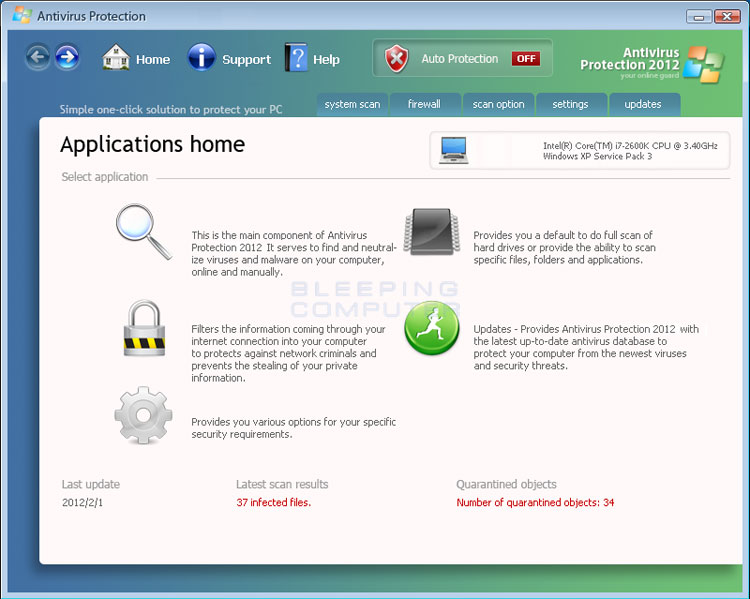The image size is (750, 599).
Task: Click the Help book icon
Action: [x=296, y=57]
